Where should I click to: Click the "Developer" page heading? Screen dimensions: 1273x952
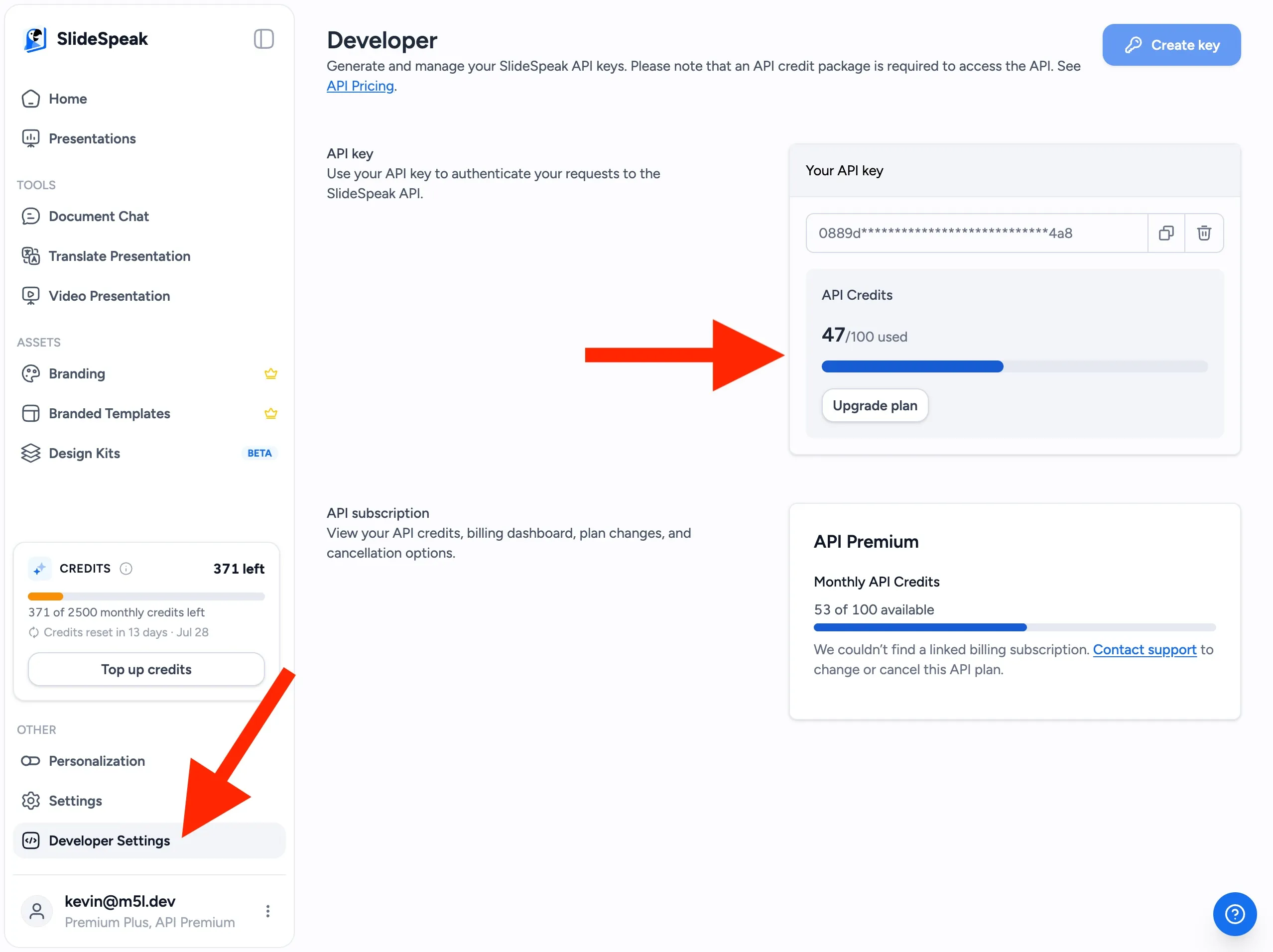(382, 40)
